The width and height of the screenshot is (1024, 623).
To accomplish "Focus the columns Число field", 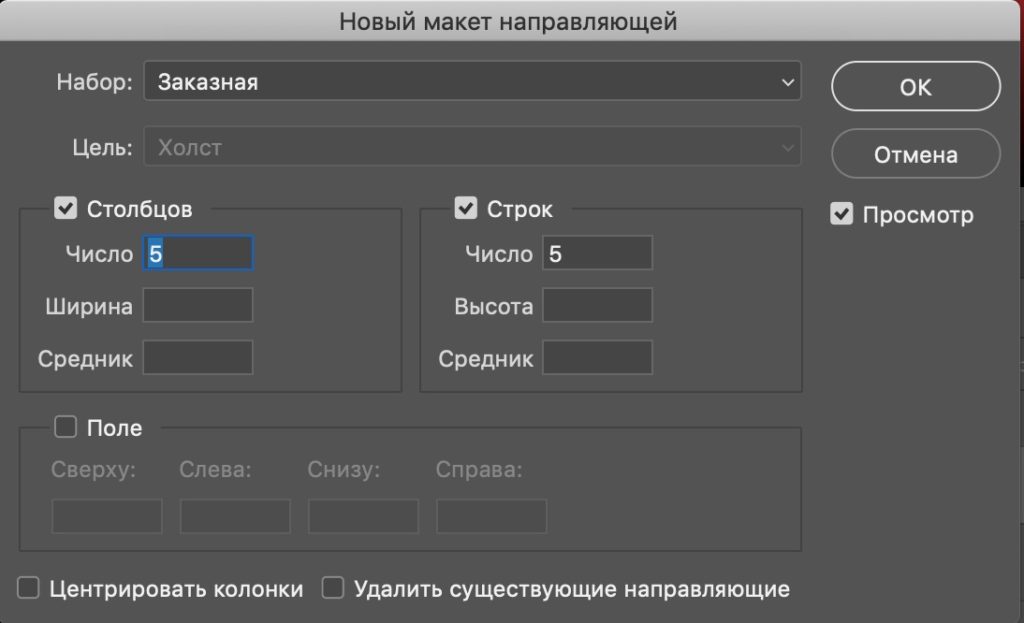I will [x=198, y=253].
